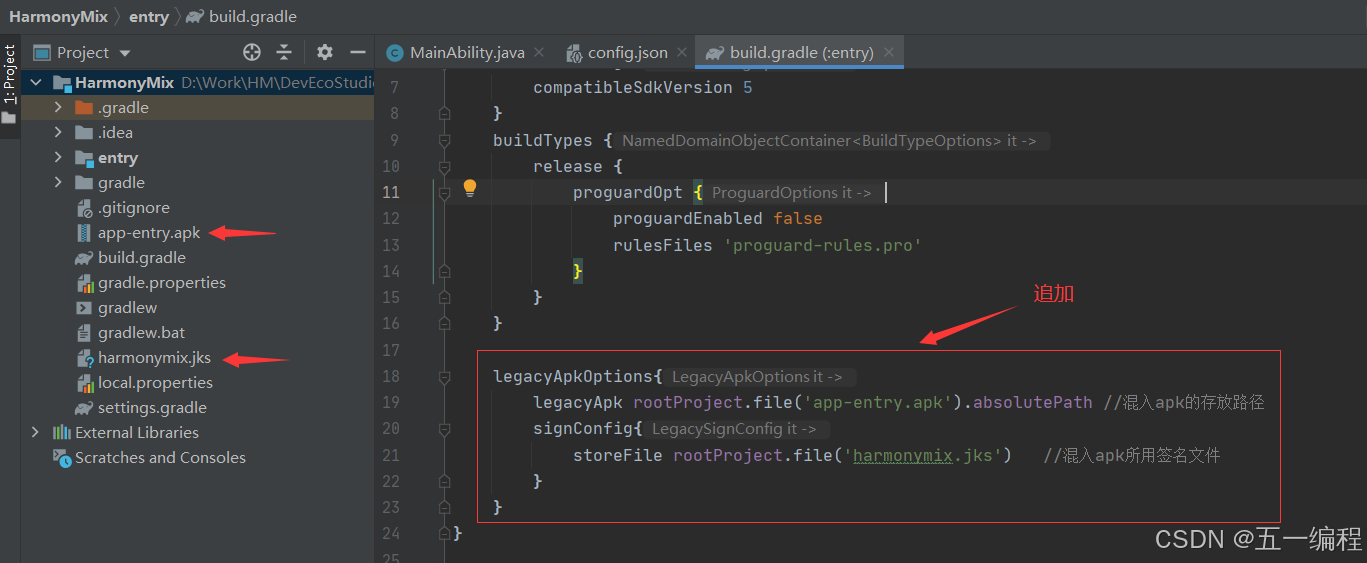Click the storeFile keyword on line 21

(617, 455)
